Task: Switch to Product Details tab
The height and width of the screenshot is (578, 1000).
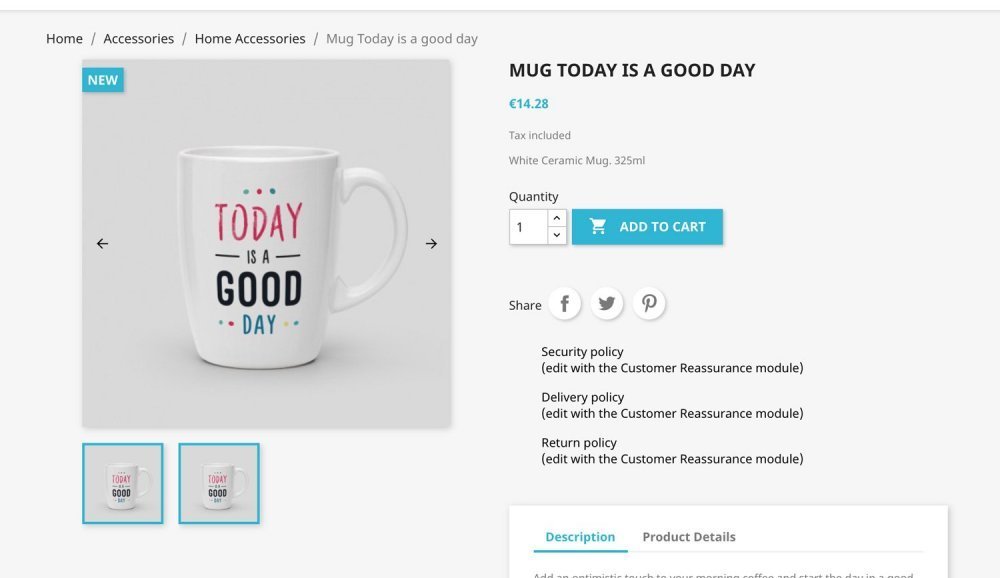Action: [689, 537]
